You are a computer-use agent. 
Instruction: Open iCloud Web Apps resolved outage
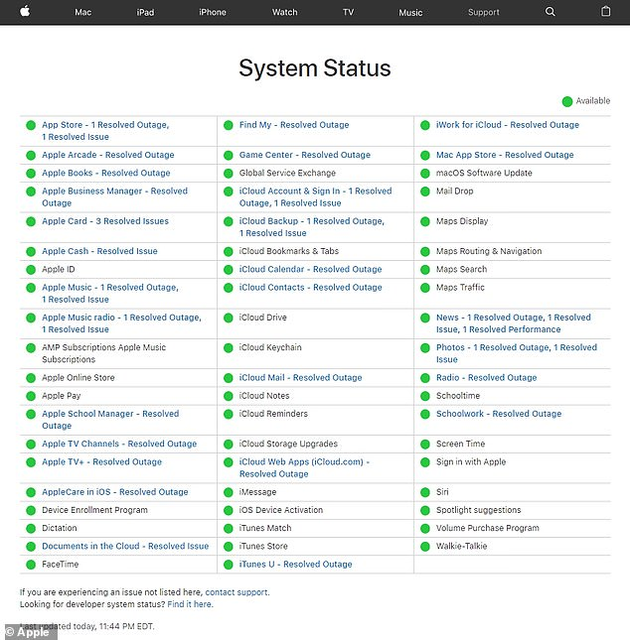click(304, 468)
